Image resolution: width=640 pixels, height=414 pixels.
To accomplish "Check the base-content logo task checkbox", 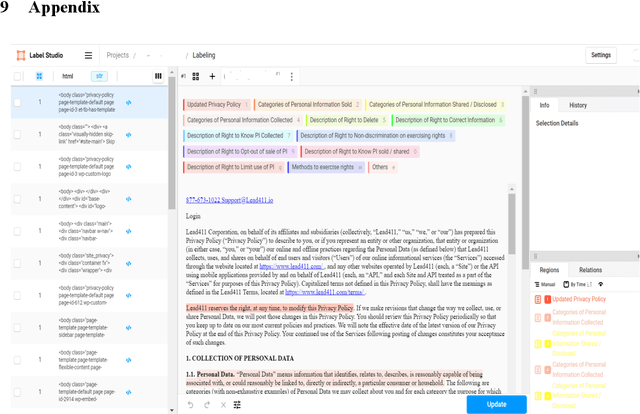I will click(17, 199).
